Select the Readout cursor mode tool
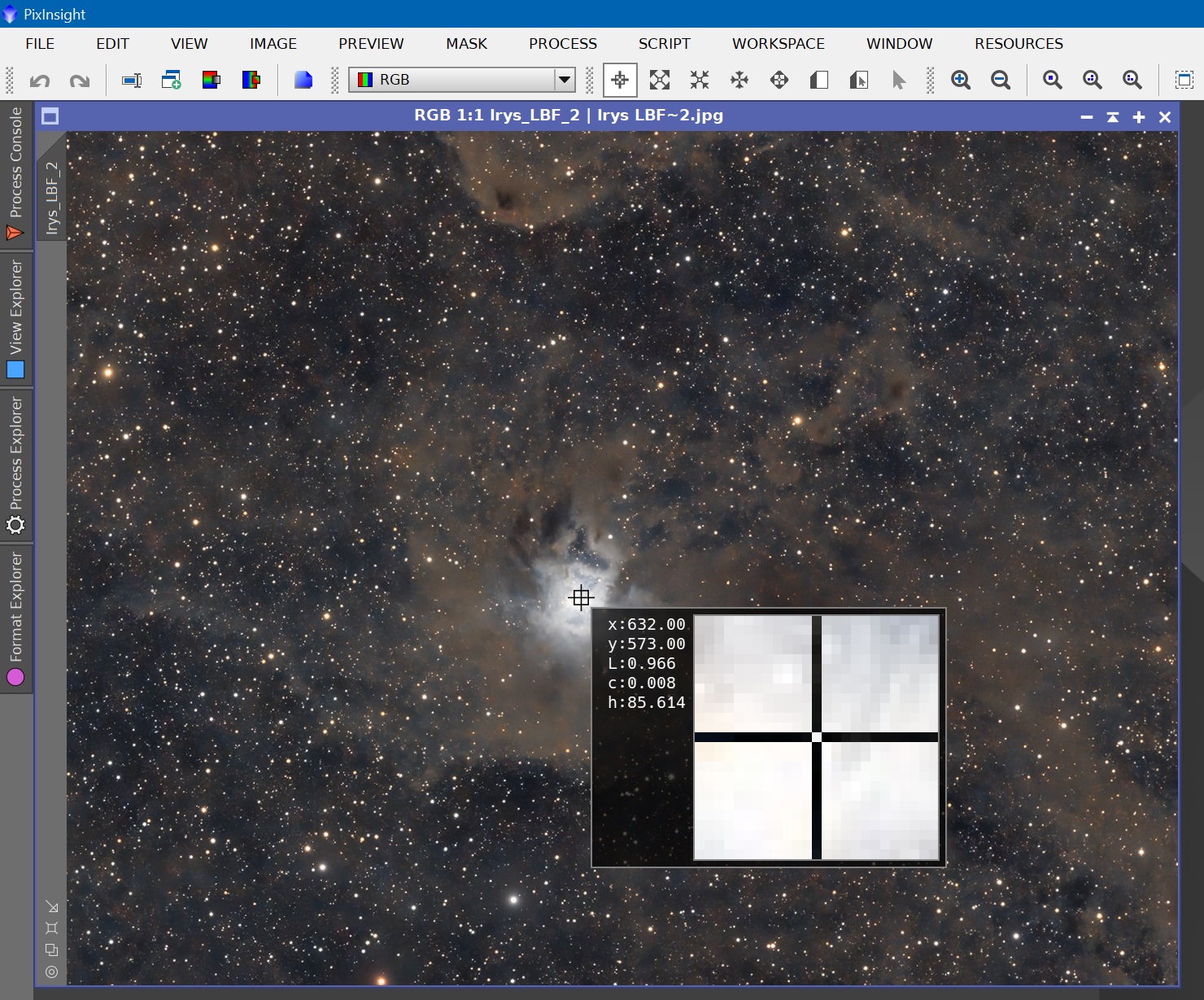Viewport: 1204px width, 1000px height. pos(620,80)
